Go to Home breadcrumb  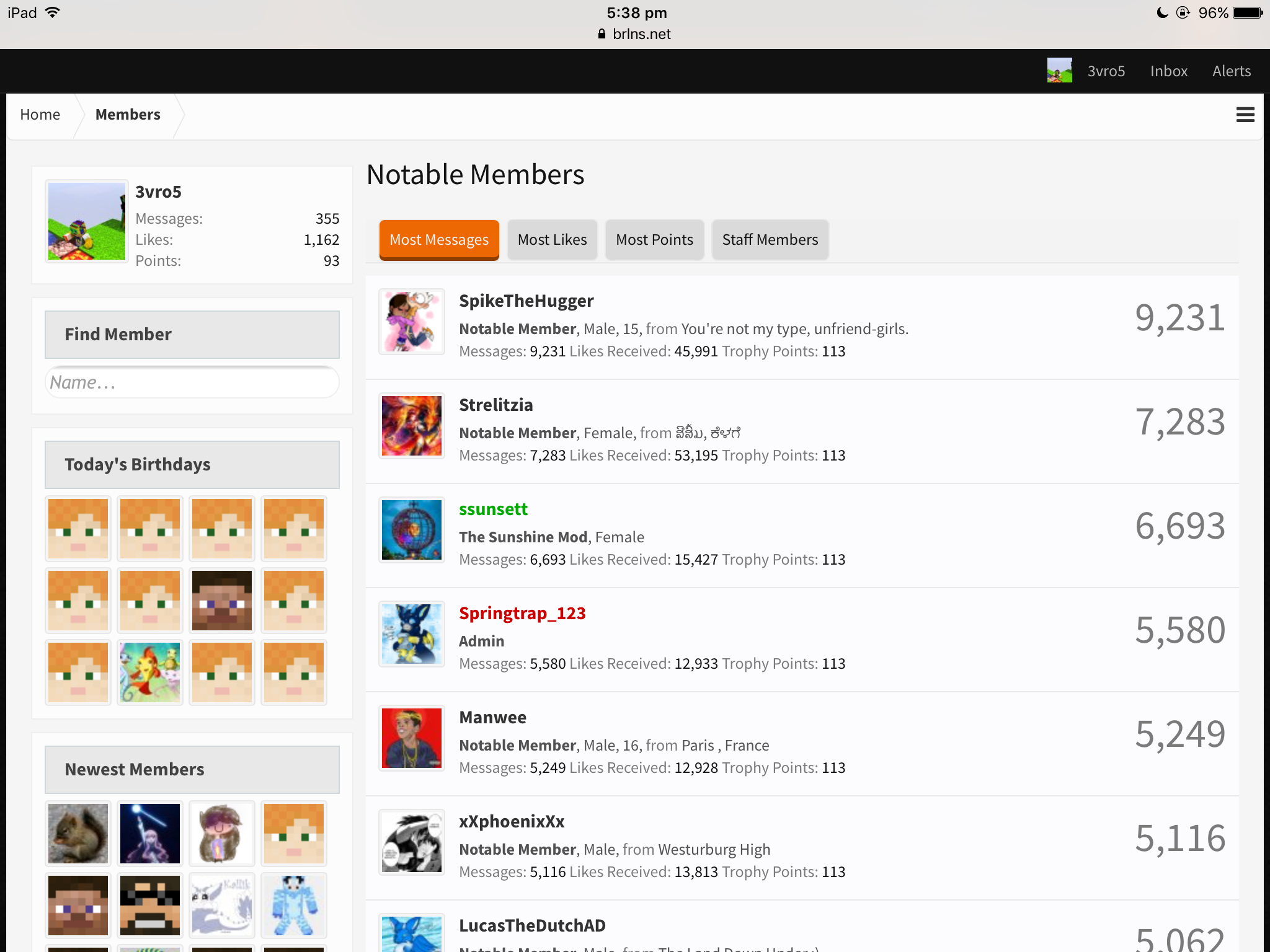click(40, 115)
